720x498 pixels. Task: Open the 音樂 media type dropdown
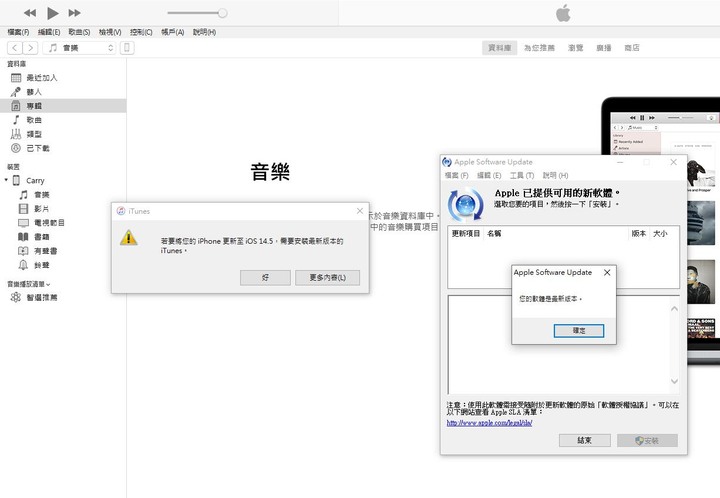pyautogui.click(x=79, y=48)
